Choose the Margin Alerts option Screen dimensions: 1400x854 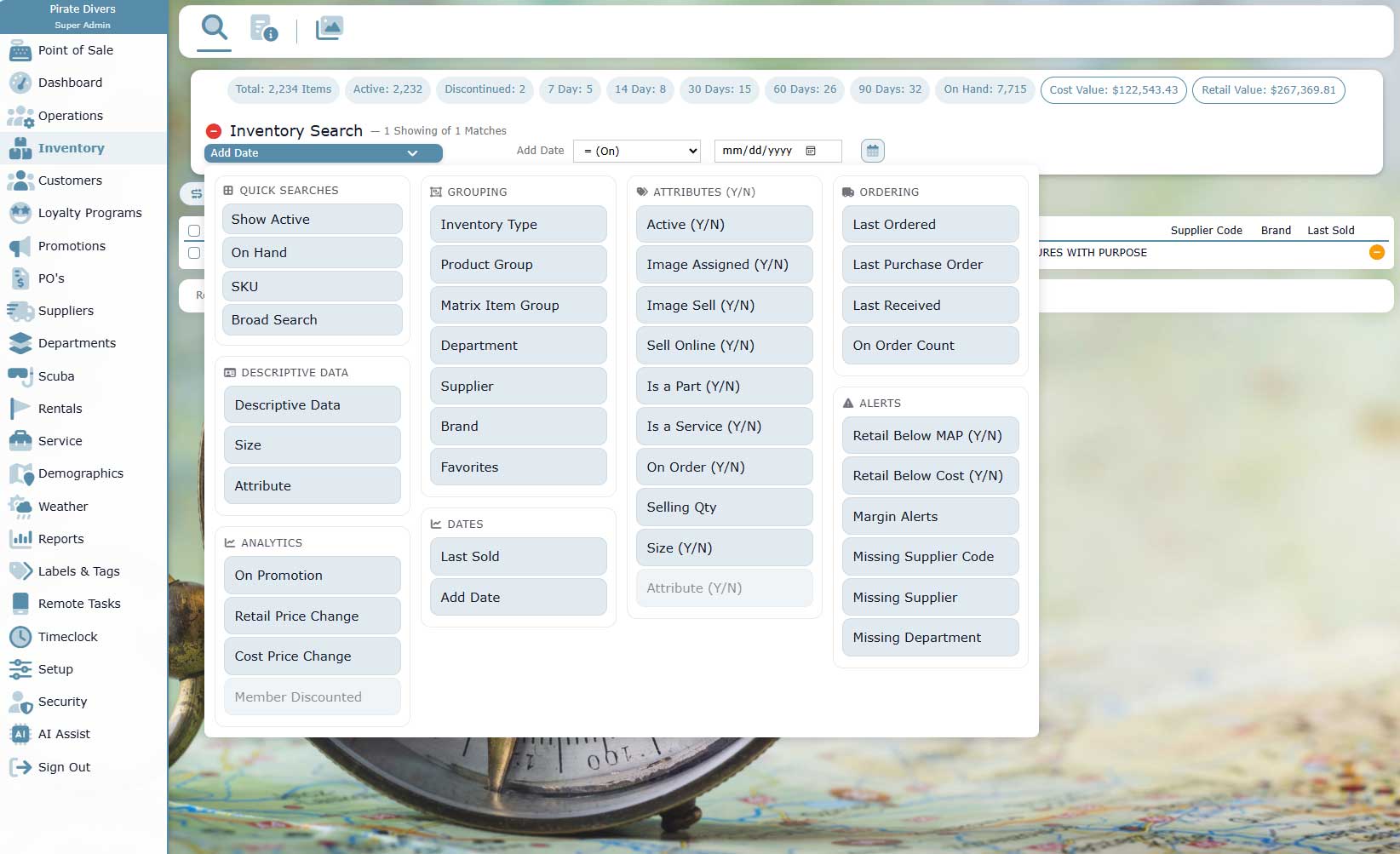931,517
